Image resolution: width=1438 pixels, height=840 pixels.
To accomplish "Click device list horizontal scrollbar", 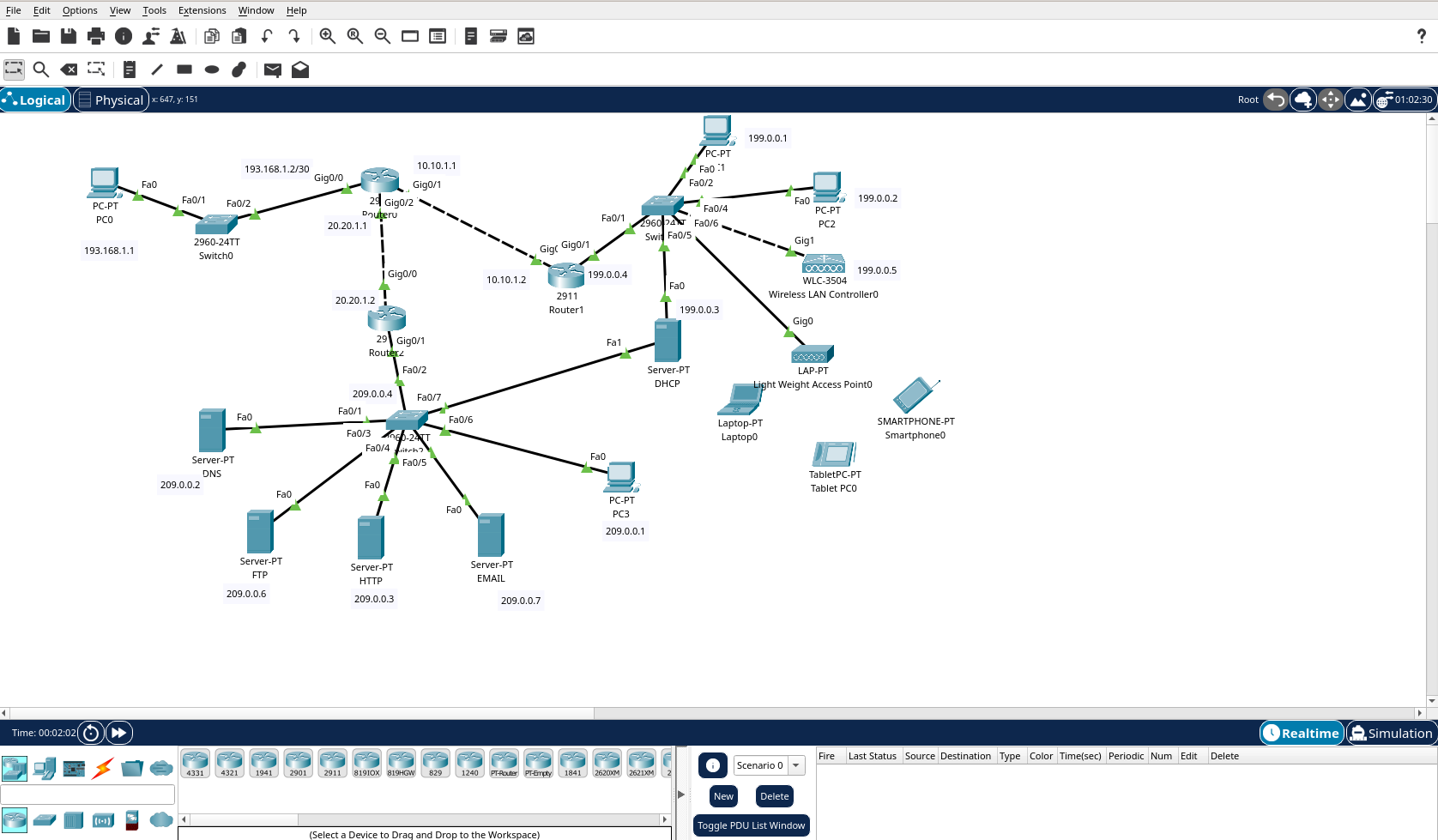I will [424, 819].
